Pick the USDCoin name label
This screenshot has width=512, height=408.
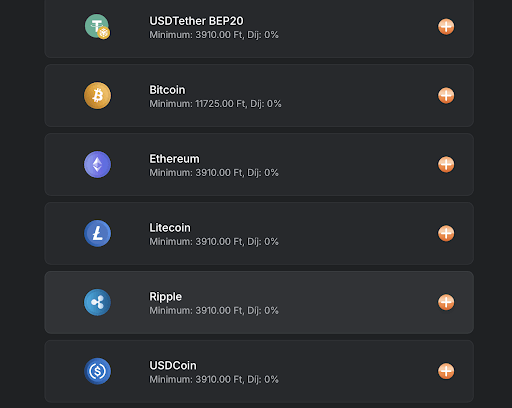[x=173, y=366]
